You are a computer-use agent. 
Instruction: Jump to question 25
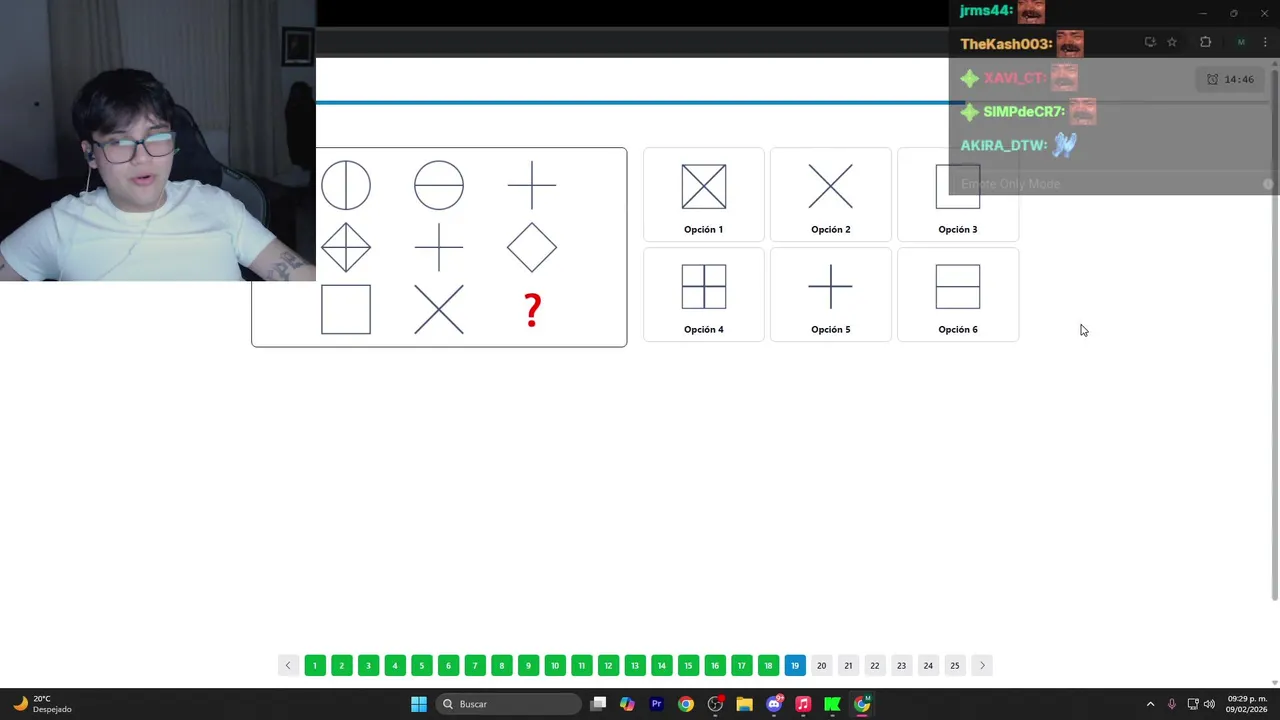tap(955, 665)
